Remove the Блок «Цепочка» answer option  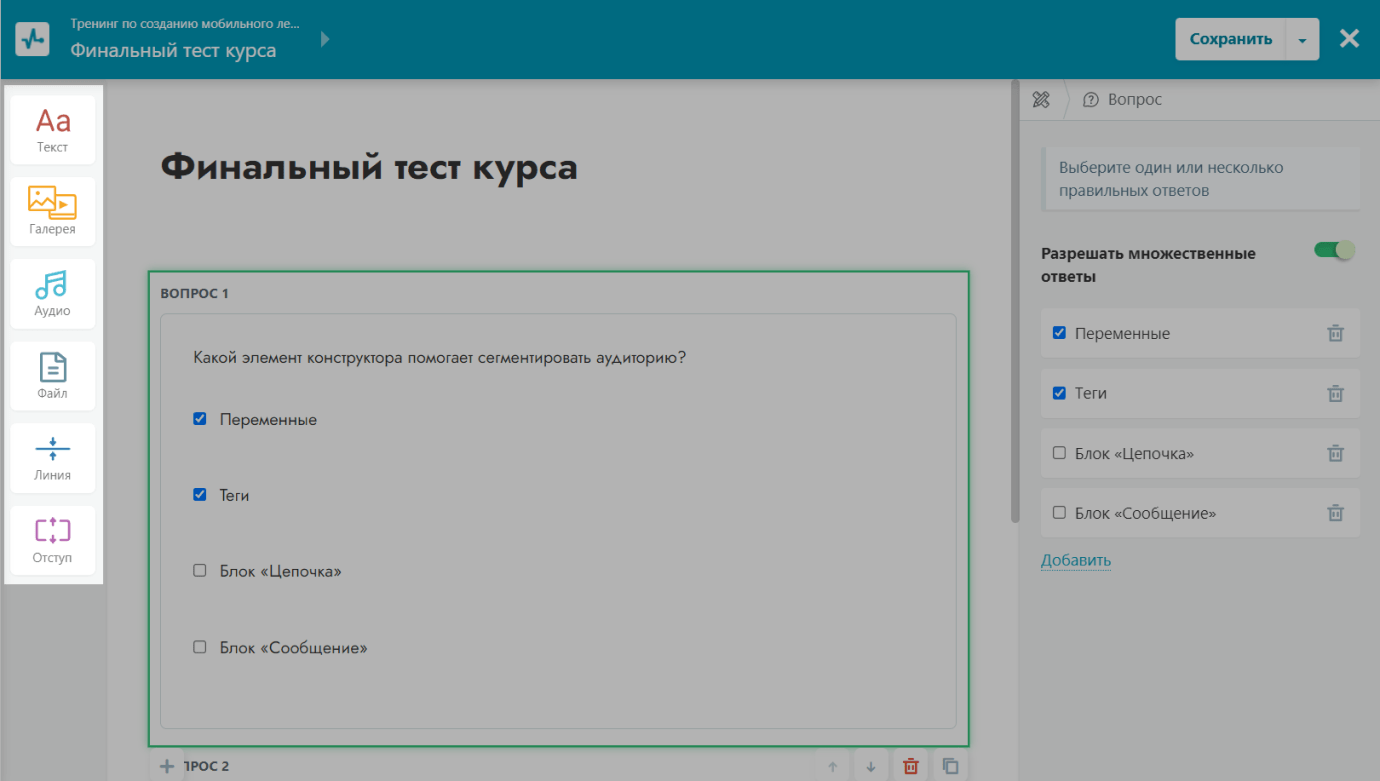1335,454
